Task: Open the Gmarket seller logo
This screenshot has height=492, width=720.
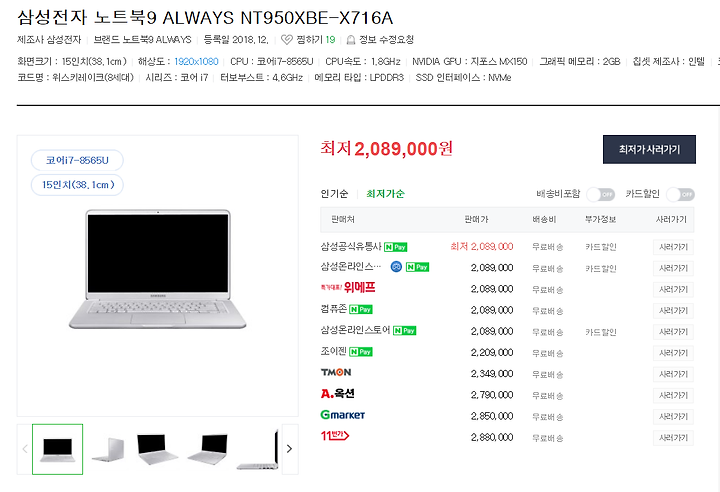Action: 343,415
